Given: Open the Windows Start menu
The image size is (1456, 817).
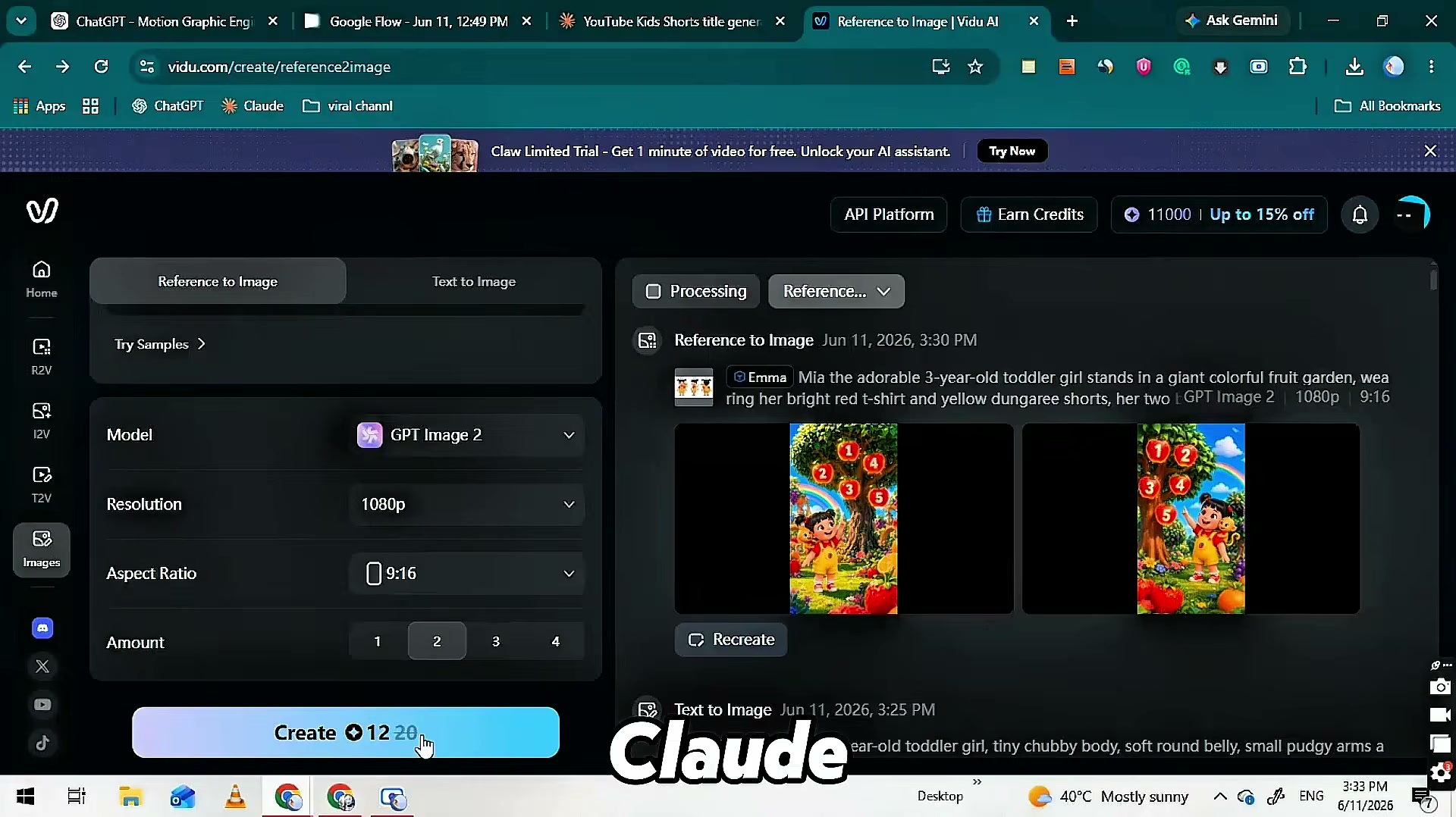Looking at the screenshot, I should point(25,797).
